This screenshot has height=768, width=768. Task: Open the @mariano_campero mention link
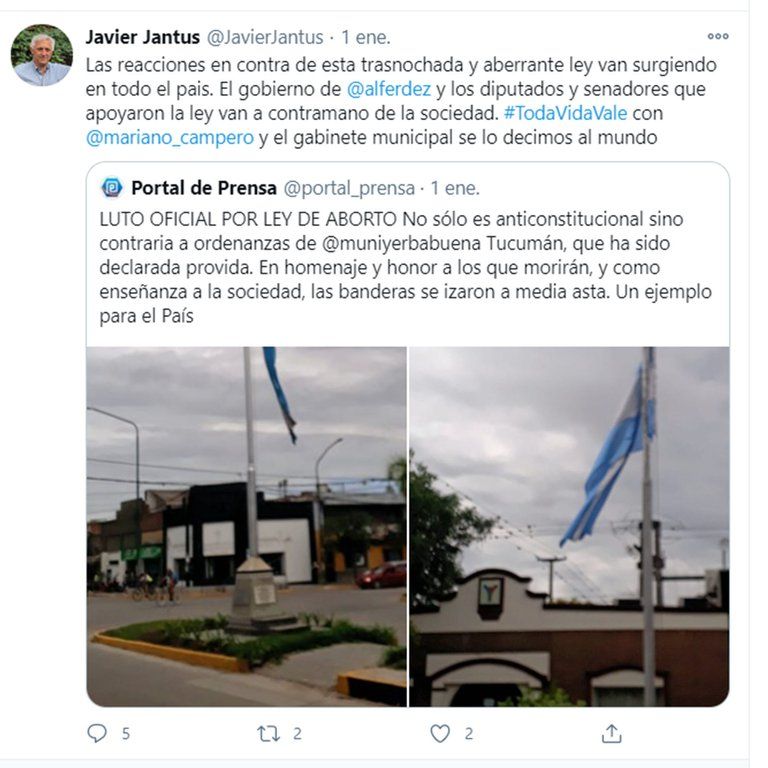point(170,138)
